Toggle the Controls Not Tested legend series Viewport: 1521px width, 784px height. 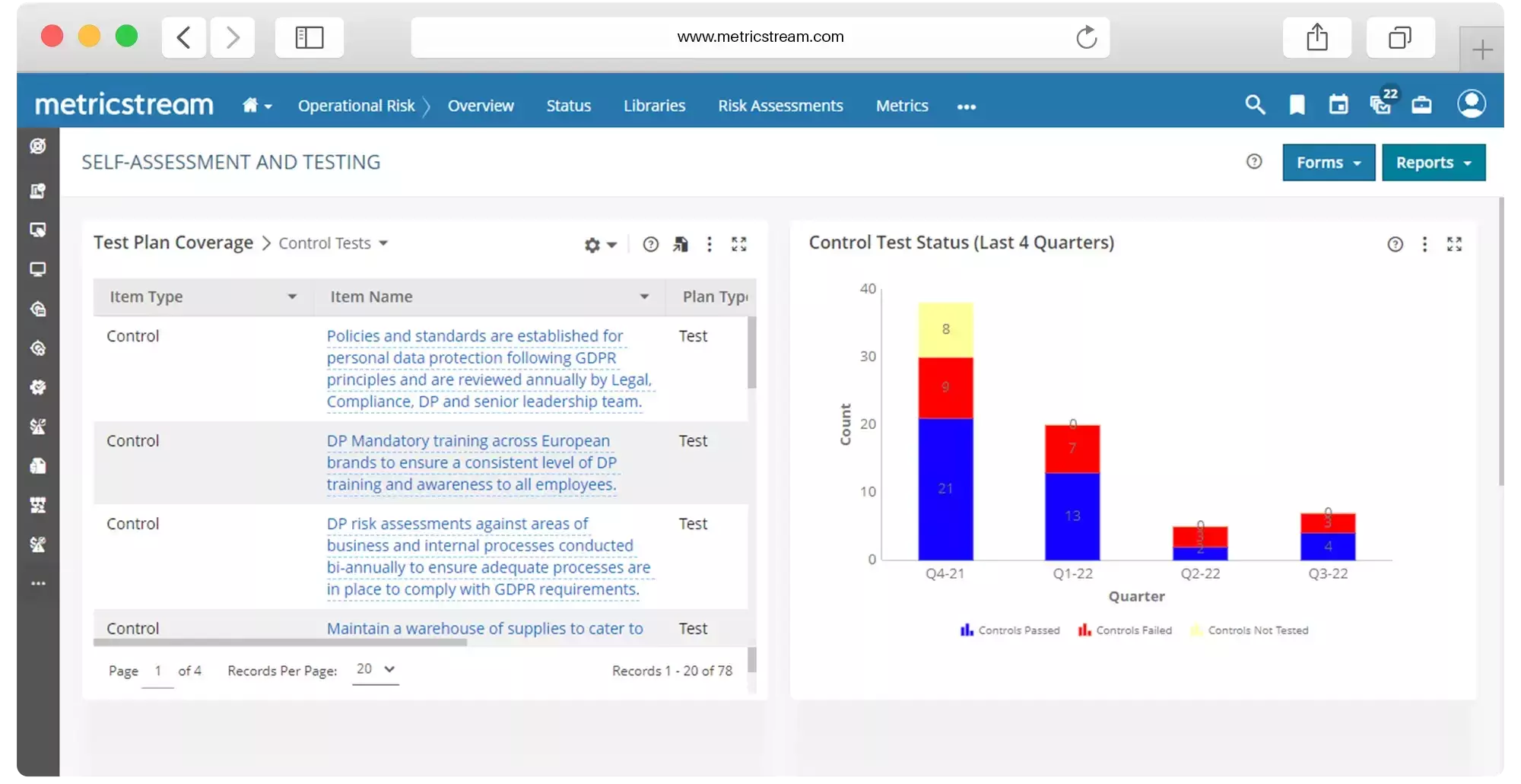tap(1250, 630)
